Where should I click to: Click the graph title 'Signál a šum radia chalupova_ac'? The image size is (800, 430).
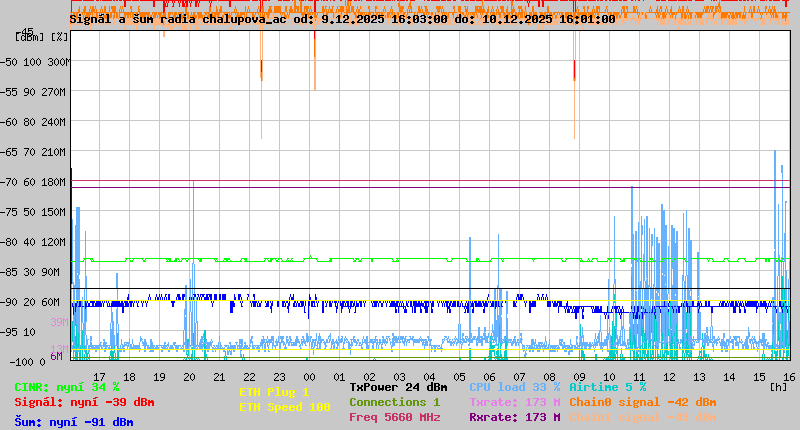[178, 19]
